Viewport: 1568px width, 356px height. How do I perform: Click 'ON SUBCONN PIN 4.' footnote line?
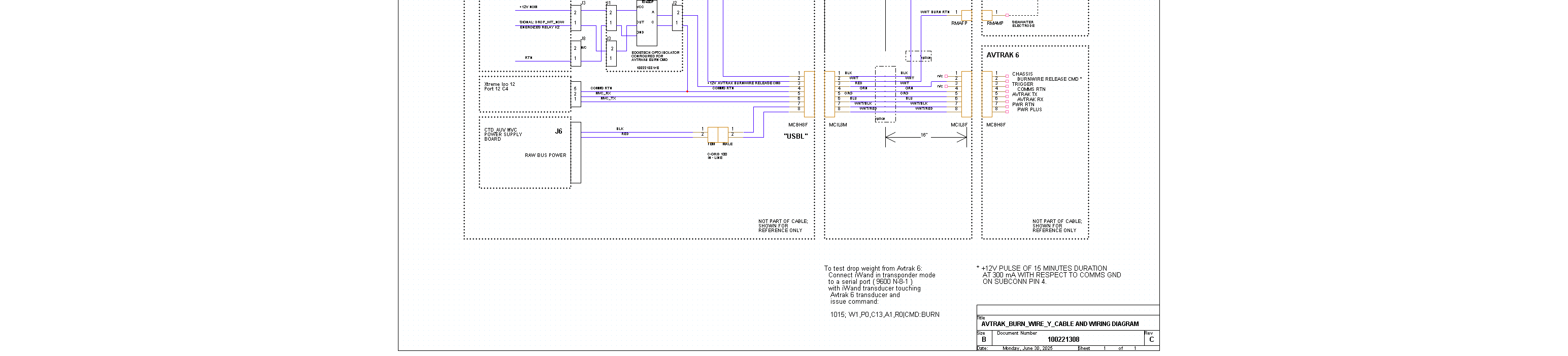1014,282
